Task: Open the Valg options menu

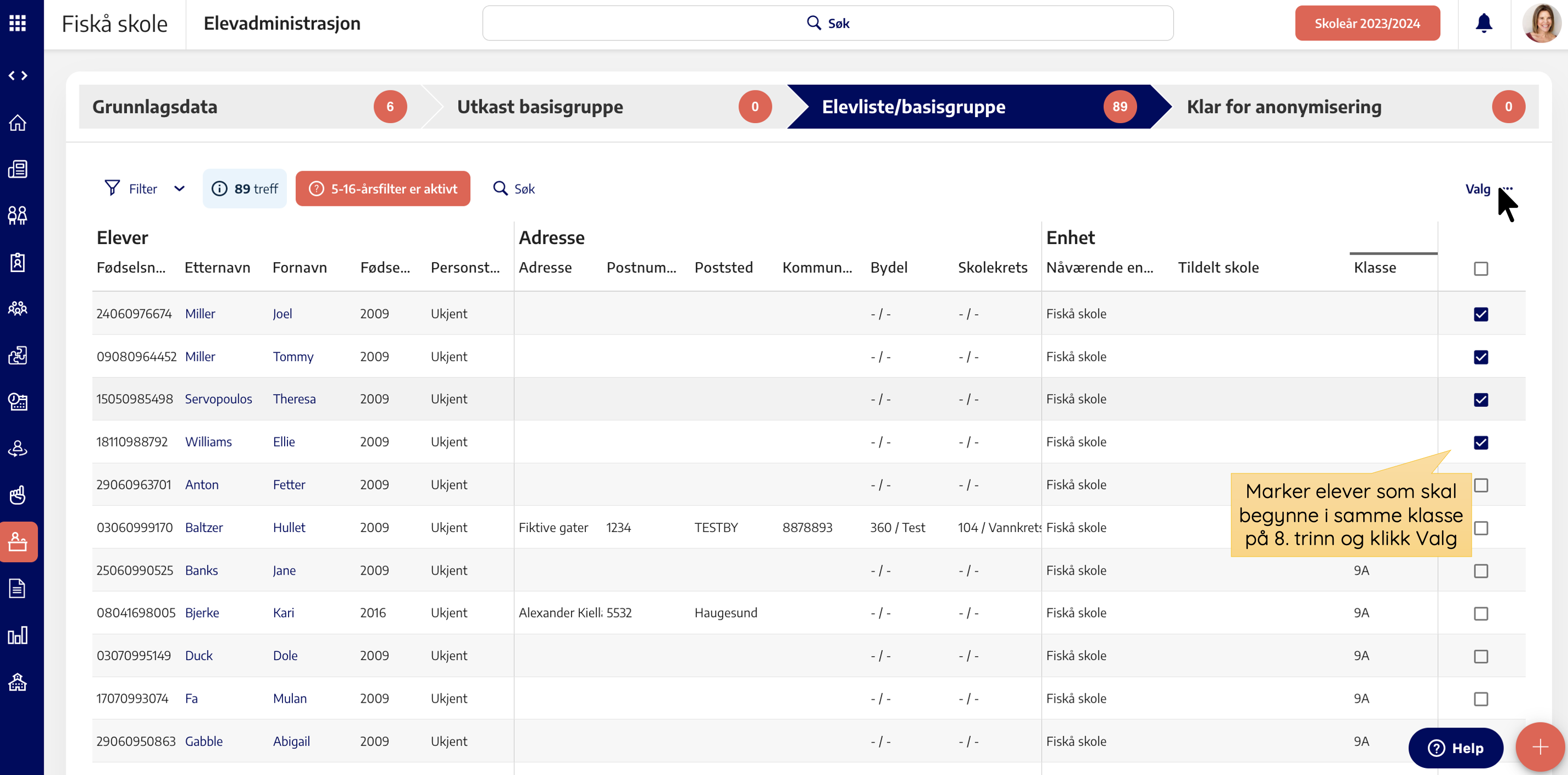Action: (x=1489, y=189)
